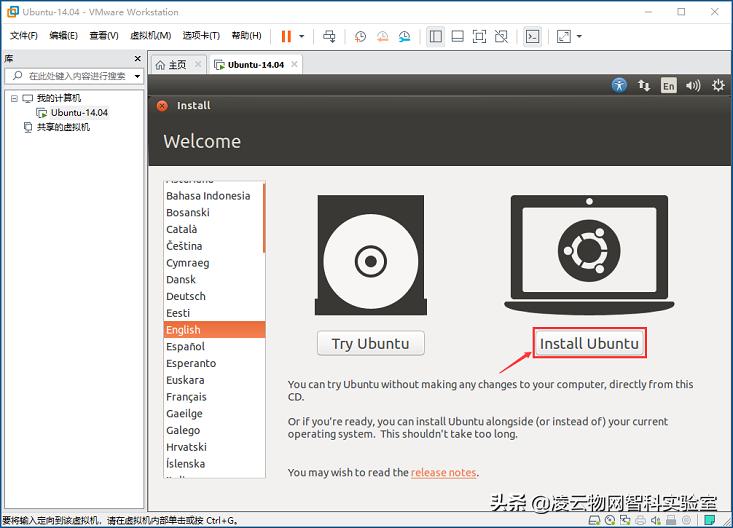Click the Unity mode toolbar icon
The image size is (733, 528).
coord(501,36)
